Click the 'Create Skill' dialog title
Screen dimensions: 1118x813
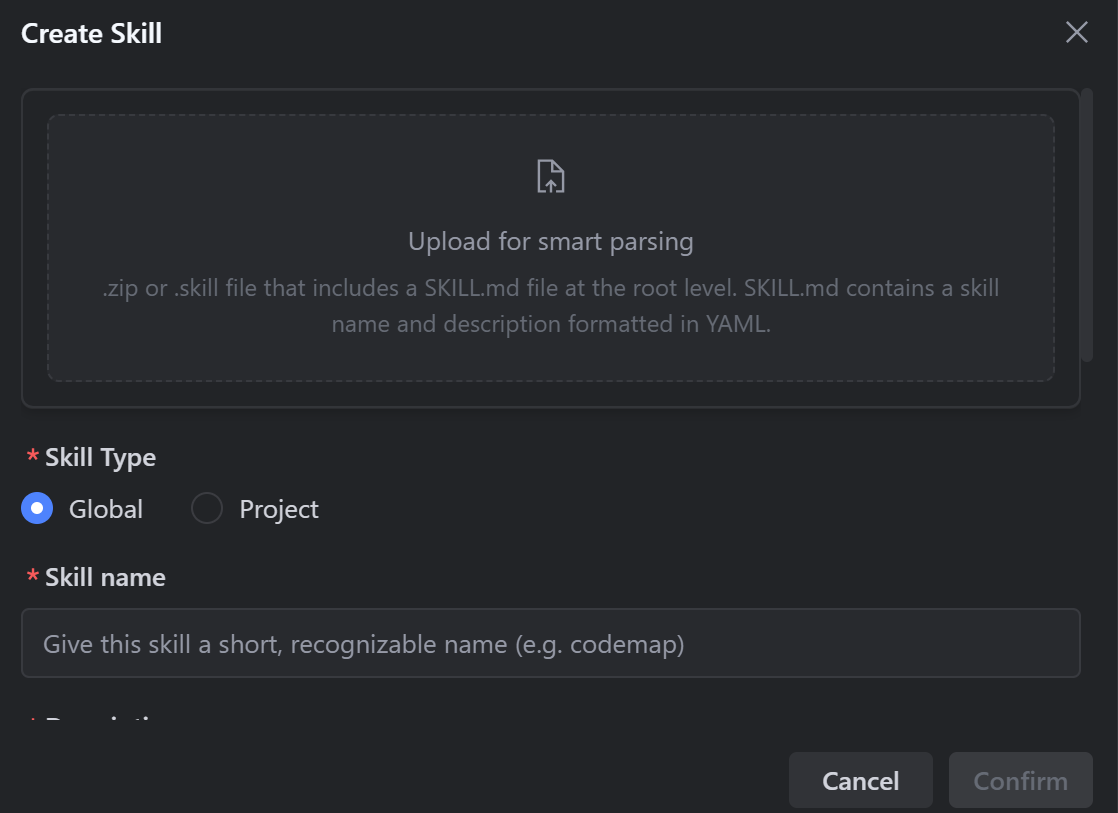91,34
